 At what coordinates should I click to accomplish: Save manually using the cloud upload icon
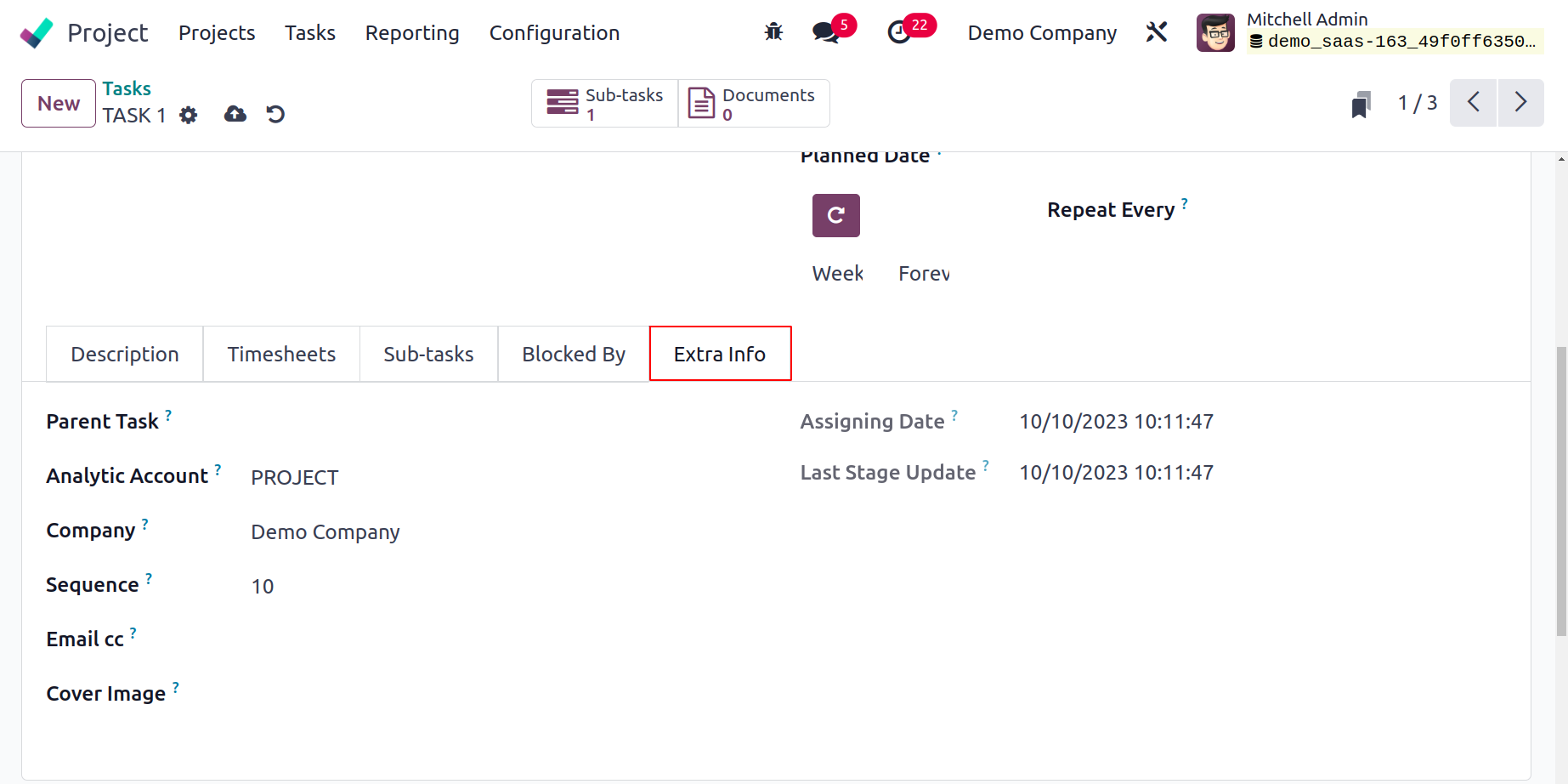point(235,114)
